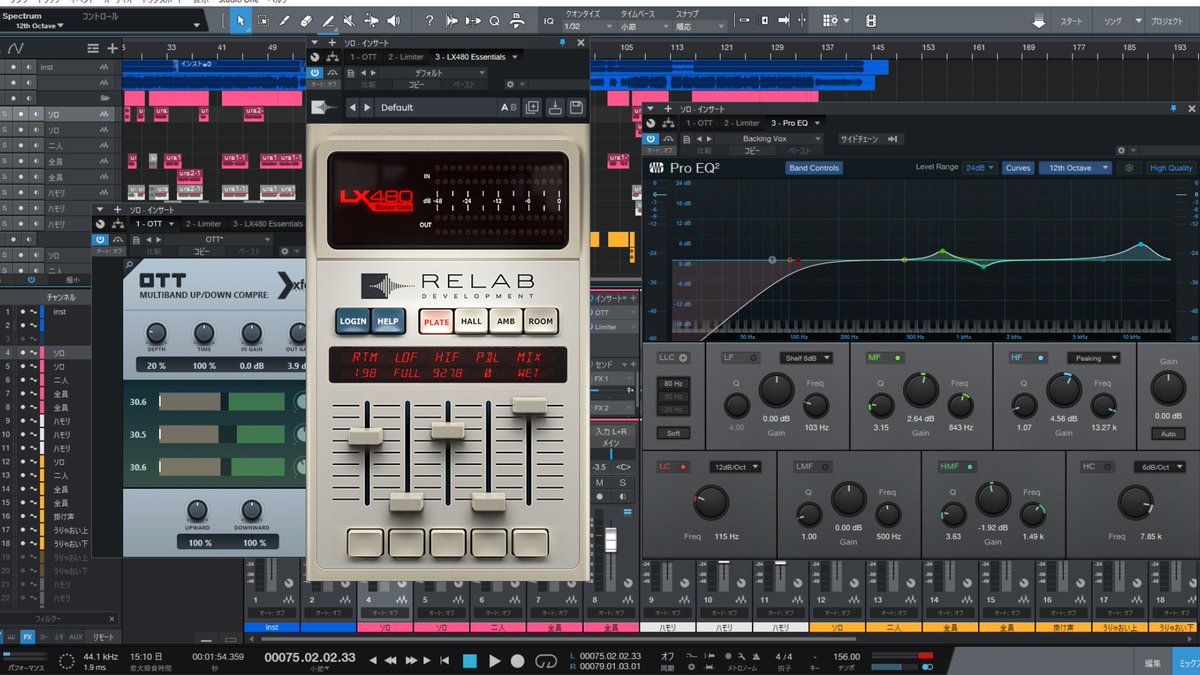This screenshot has height=675, width=1200.
Task: Select the Eraser tool
Action: pyautogui.click(x=306, y=20)
